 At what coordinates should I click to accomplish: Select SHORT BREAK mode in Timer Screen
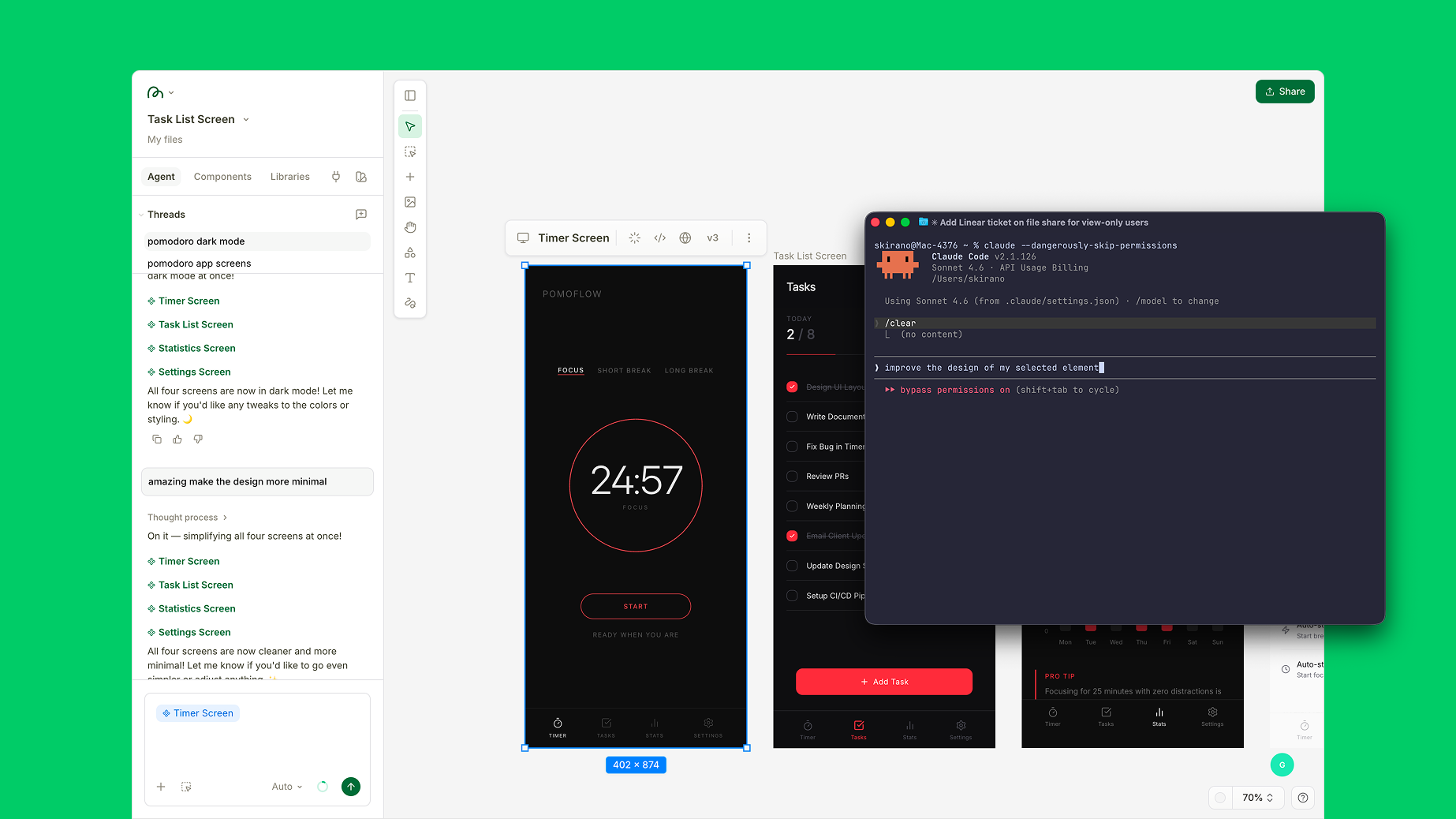pos(624,371)
